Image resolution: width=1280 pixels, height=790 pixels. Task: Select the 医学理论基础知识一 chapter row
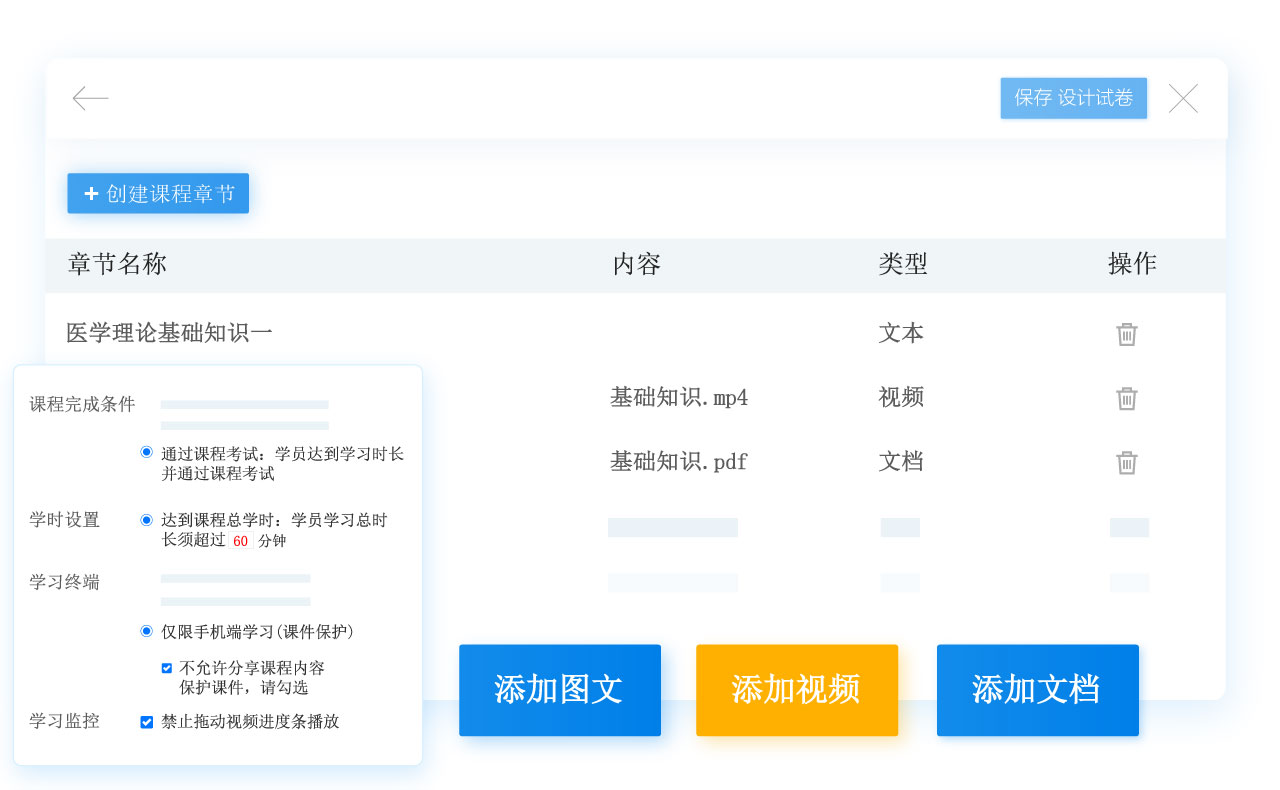coord(169,333)
